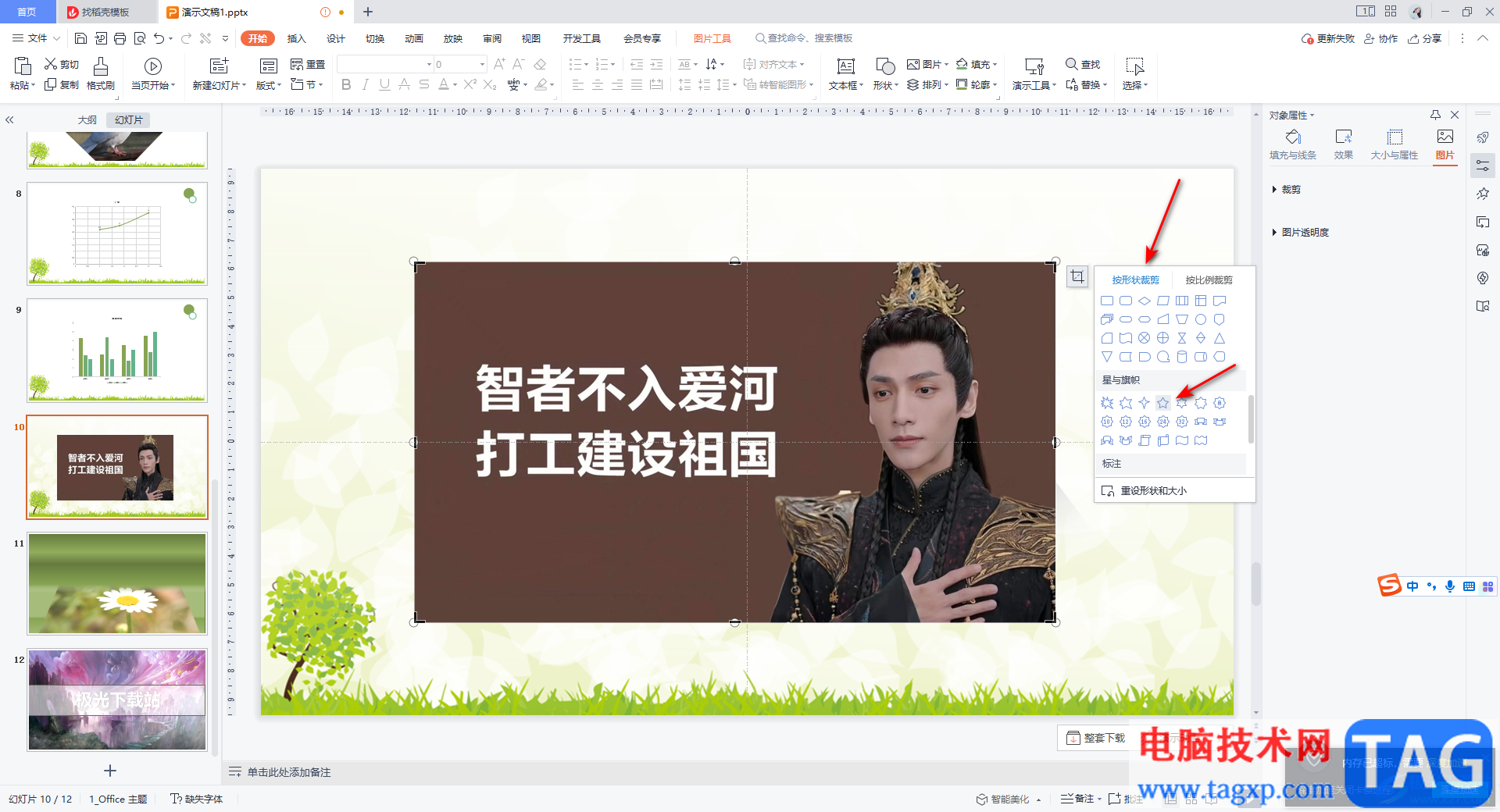Click the font color button
Screen dimensions: 1500x812
coord(443,85)
